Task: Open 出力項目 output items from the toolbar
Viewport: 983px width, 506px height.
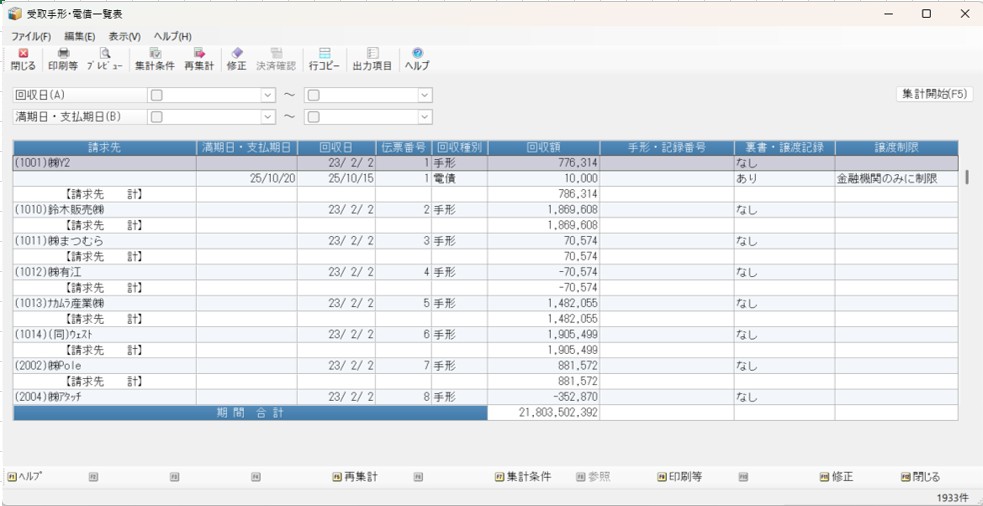Action: pyautogui.click(x=372, y=59)
